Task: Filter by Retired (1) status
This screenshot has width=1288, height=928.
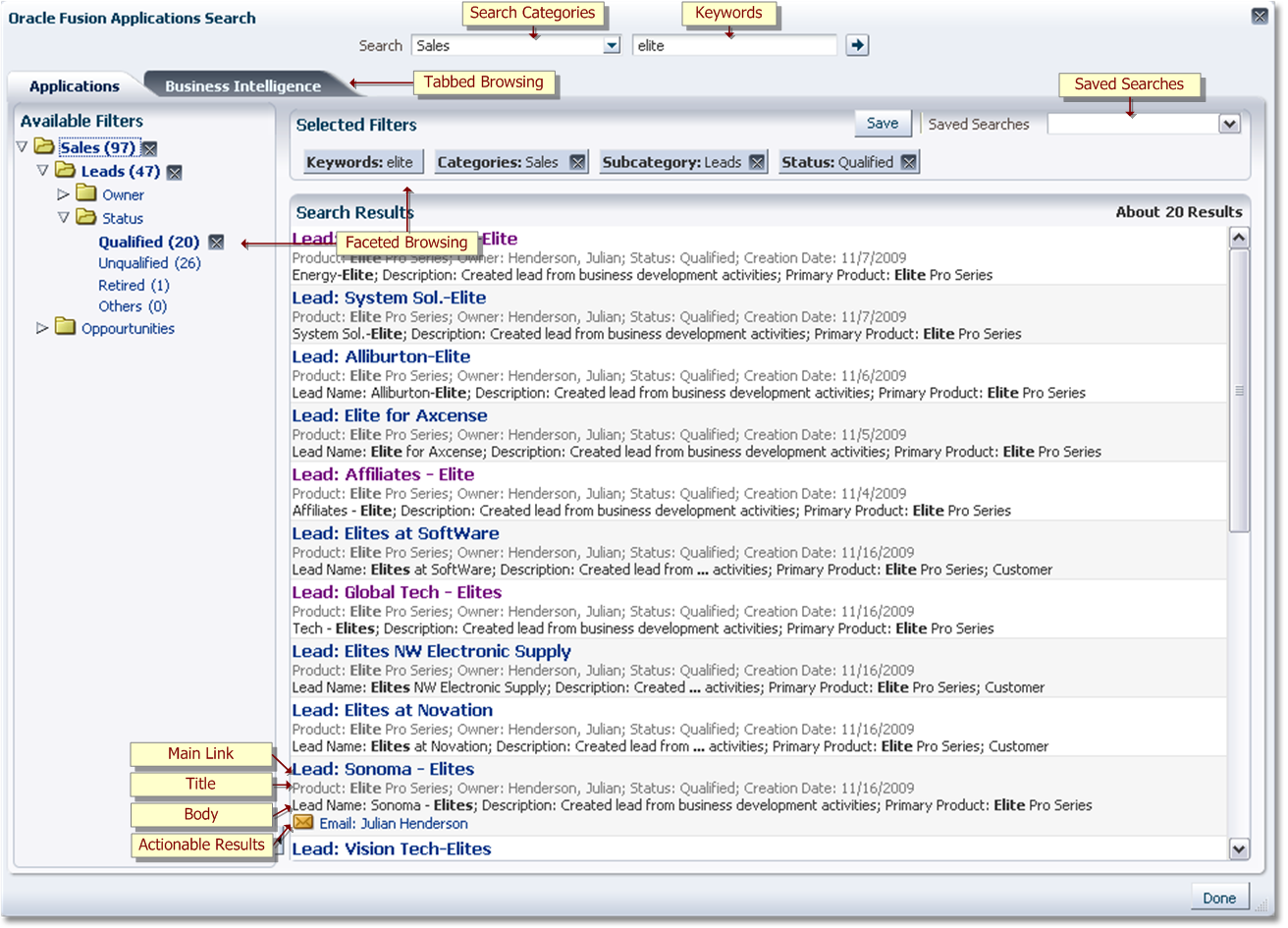Action: coord(134,286)
